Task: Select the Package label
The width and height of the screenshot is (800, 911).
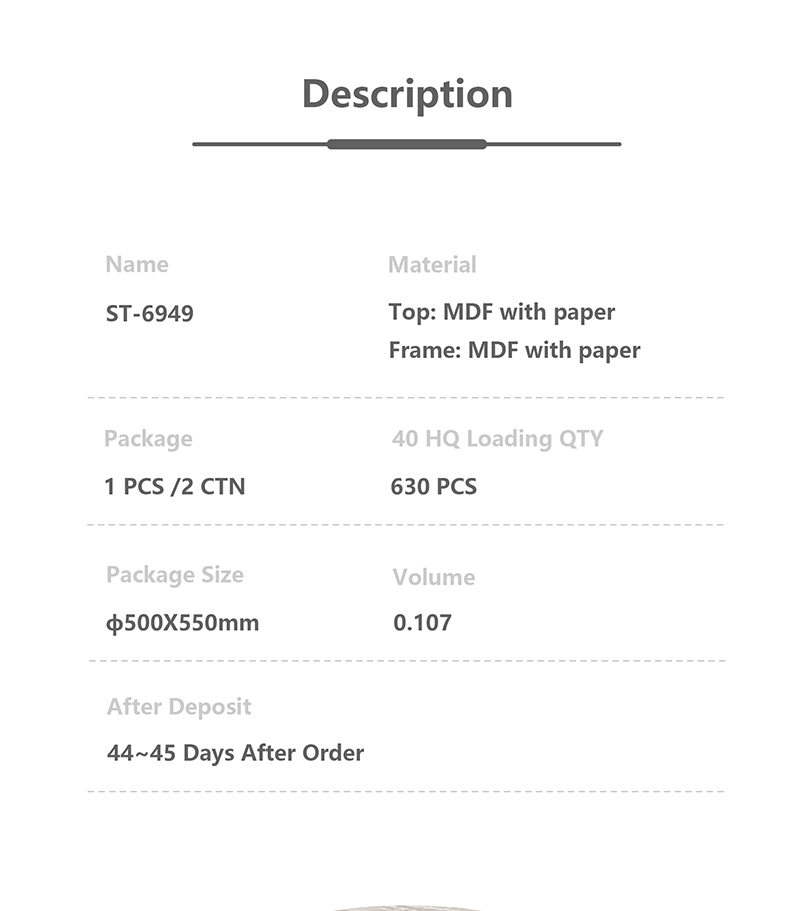Action: tap(148, 439)
